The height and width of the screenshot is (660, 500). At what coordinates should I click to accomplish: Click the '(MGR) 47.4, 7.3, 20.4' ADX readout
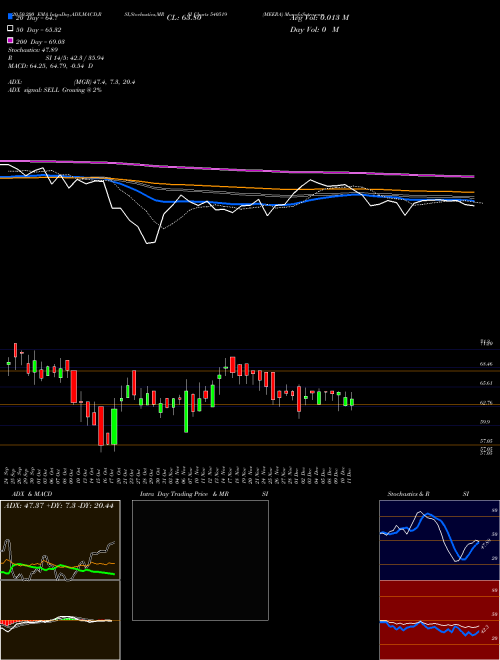pos(104,82)
